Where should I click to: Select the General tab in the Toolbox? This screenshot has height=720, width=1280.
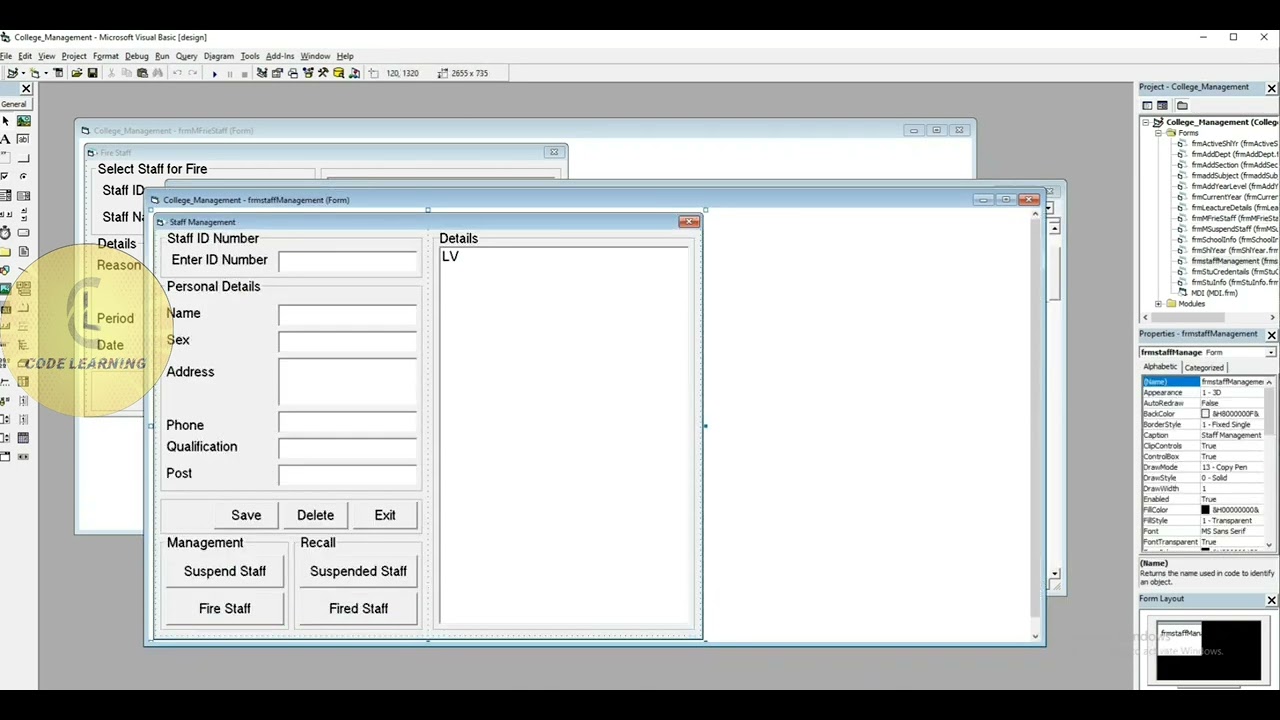pyautogui.click(x=14, y=104)
